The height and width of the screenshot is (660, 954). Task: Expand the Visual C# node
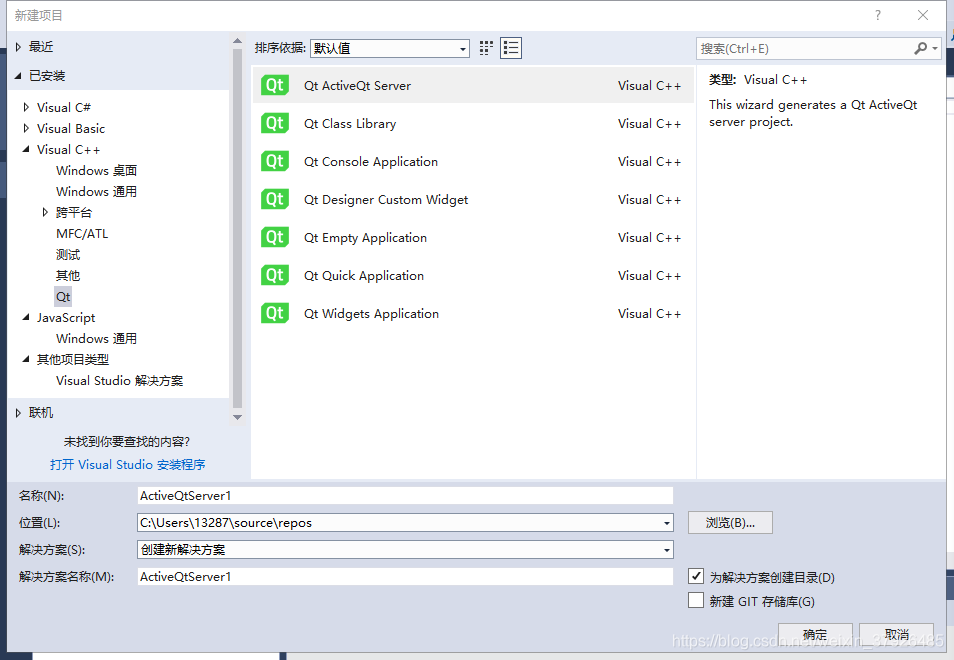click(x=26, y=107)
